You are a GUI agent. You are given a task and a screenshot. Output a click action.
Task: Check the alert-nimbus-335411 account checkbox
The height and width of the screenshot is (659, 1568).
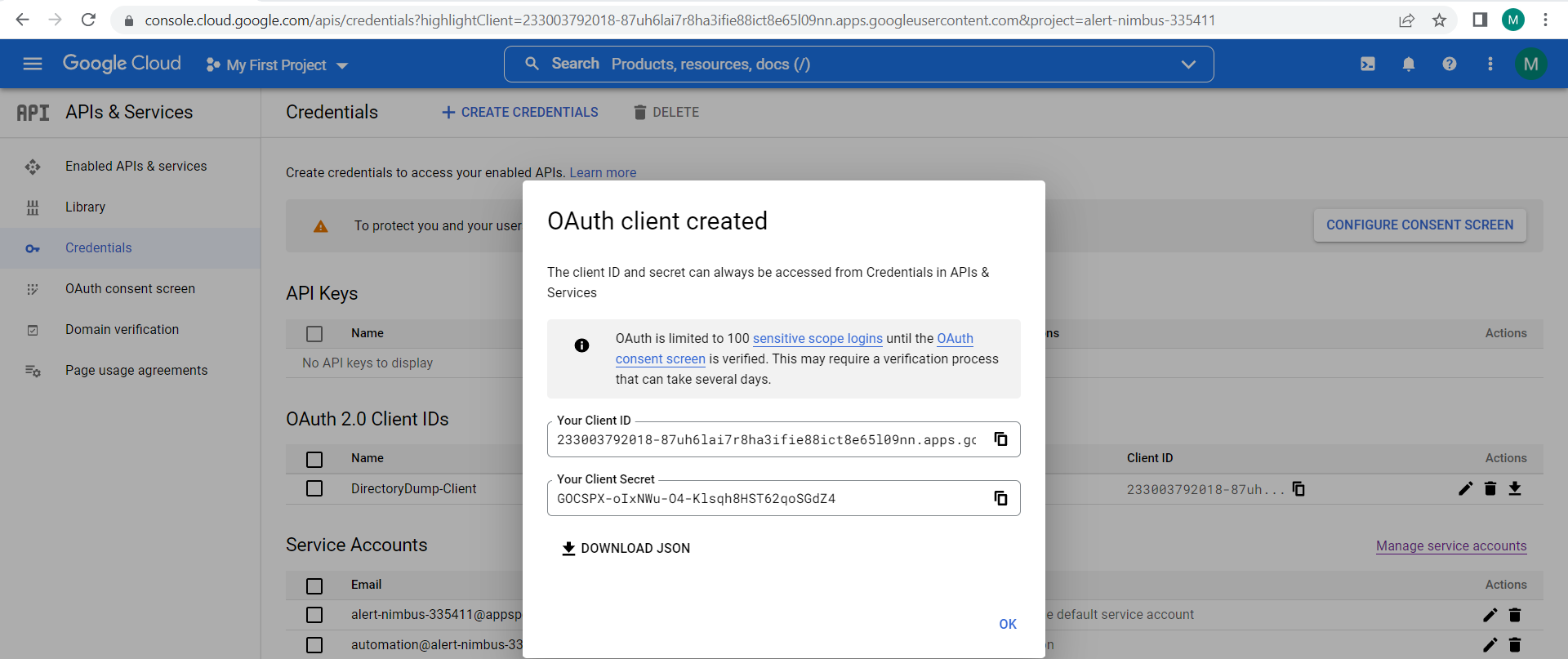click(314, 615)
